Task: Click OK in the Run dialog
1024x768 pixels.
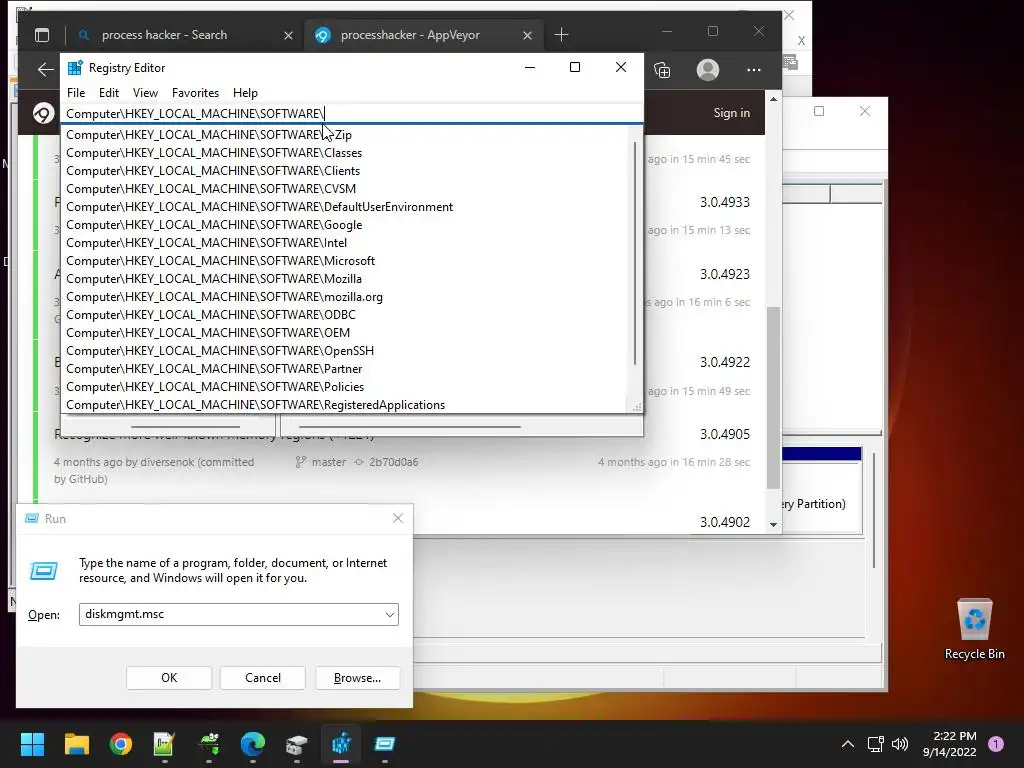Action: 169,678
